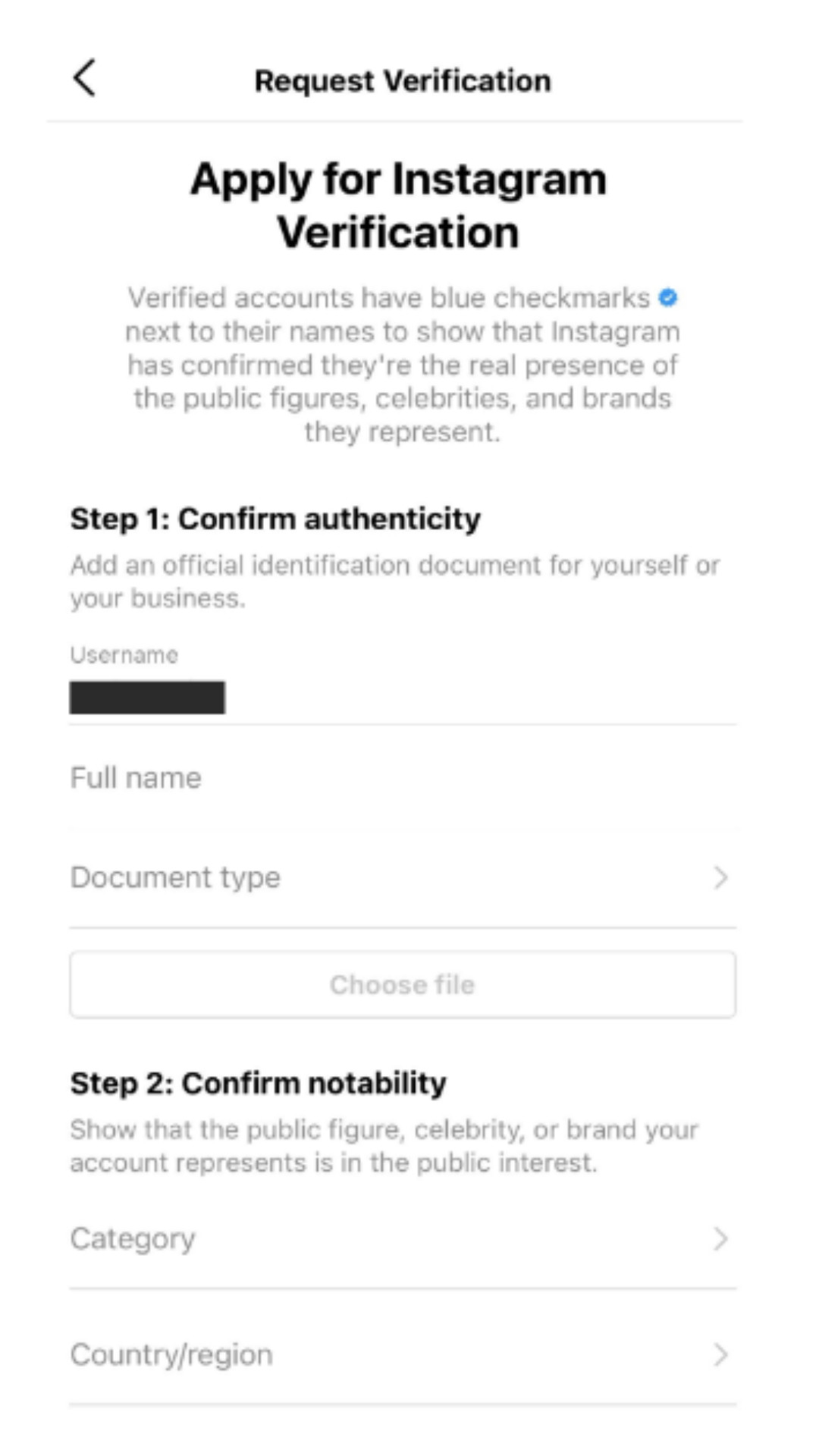Tap the Country/region chevron arrow
819x1456 pixels.
click(x=720, y=1354)
